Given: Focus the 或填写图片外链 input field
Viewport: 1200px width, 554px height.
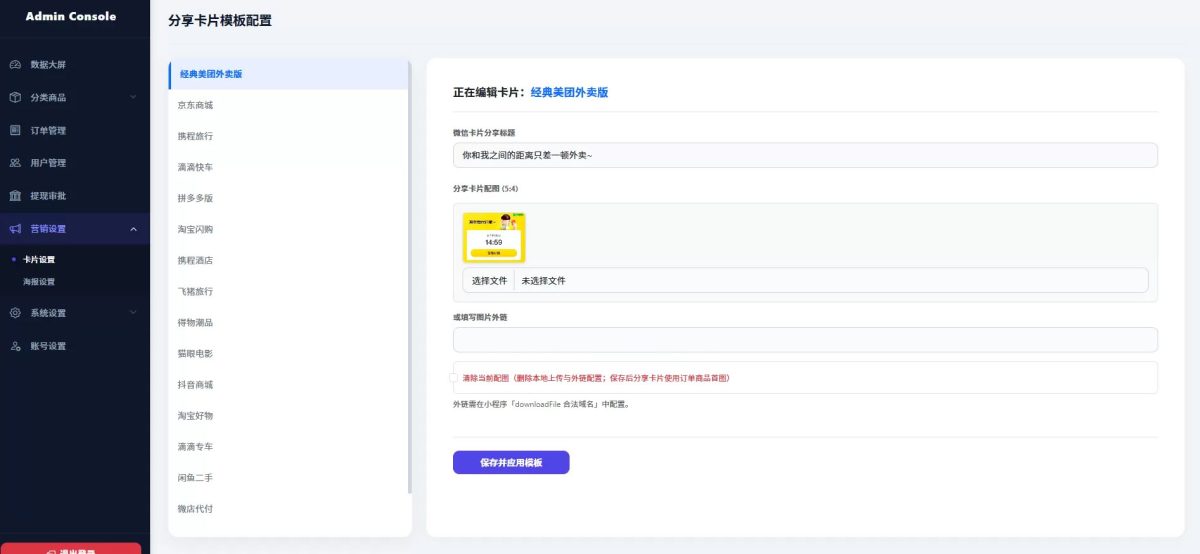Looking at the screenshot, I should click(x=805, y=340).
